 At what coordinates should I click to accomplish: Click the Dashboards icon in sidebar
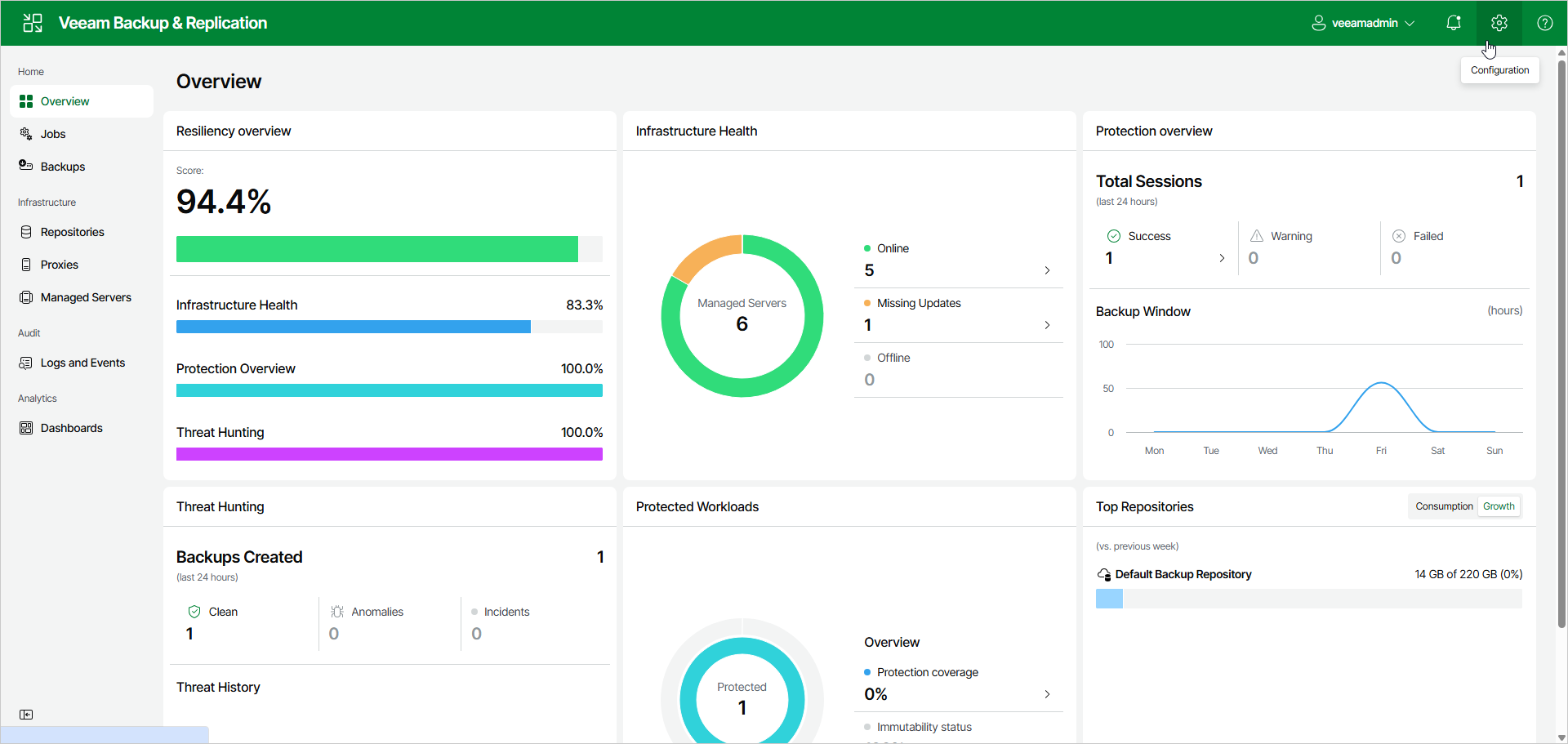(x=26, y=428)
